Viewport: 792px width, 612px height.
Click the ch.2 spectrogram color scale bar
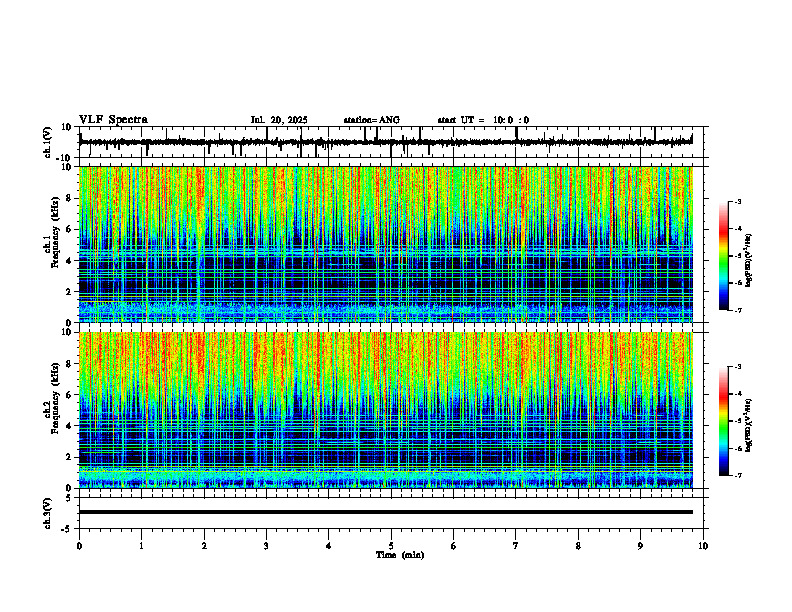[x=723, y=421]
